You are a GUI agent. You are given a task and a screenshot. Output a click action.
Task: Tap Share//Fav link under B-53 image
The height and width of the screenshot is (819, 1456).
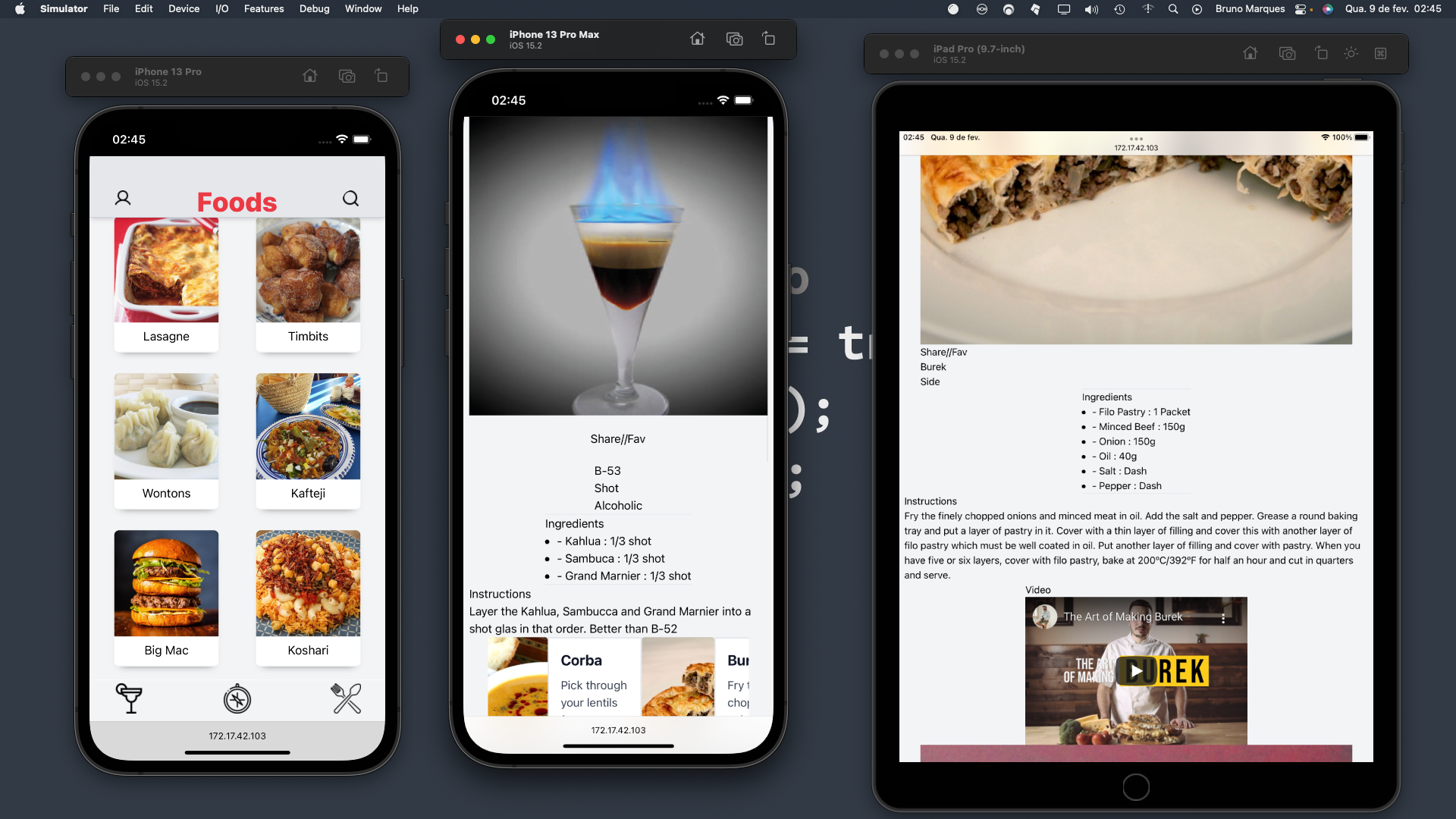pos(617,439)
